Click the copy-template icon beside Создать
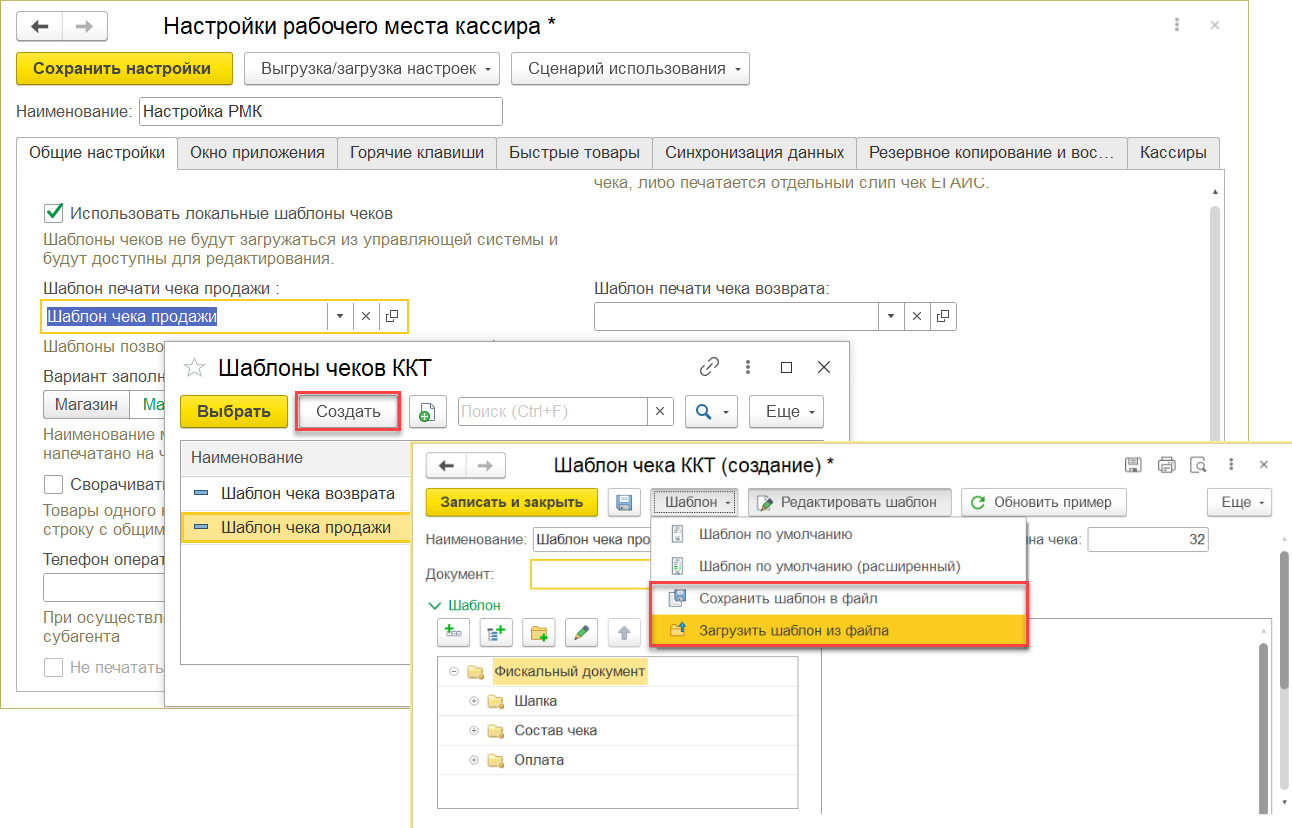1292x828 pixels. (427, 412)
